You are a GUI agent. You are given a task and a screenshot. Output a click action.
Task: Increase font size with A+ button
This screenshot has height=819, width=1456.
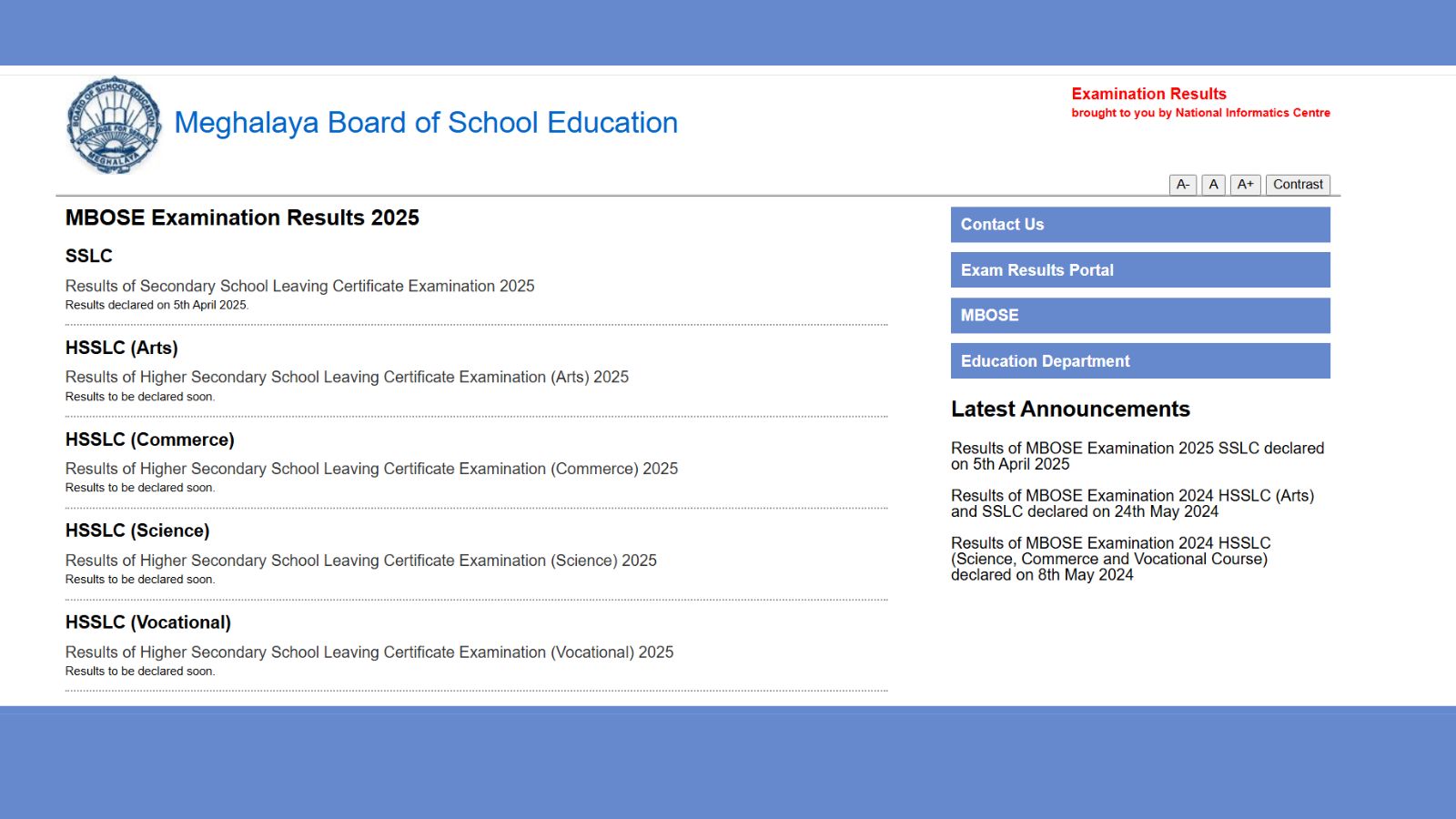(1245, 185)
